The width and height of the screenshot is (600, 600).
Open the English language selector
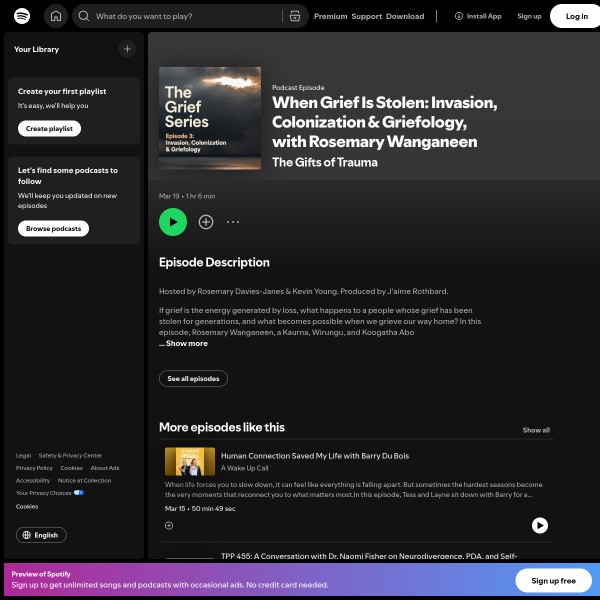pyautogui.click(x=41, y=535)
